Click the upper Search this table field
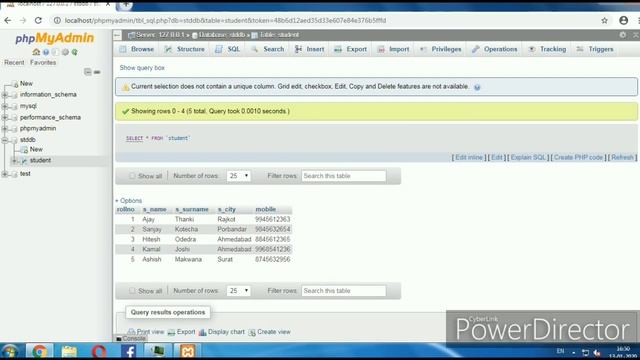This screenshot has width=640, height=360. coord(344,176)
